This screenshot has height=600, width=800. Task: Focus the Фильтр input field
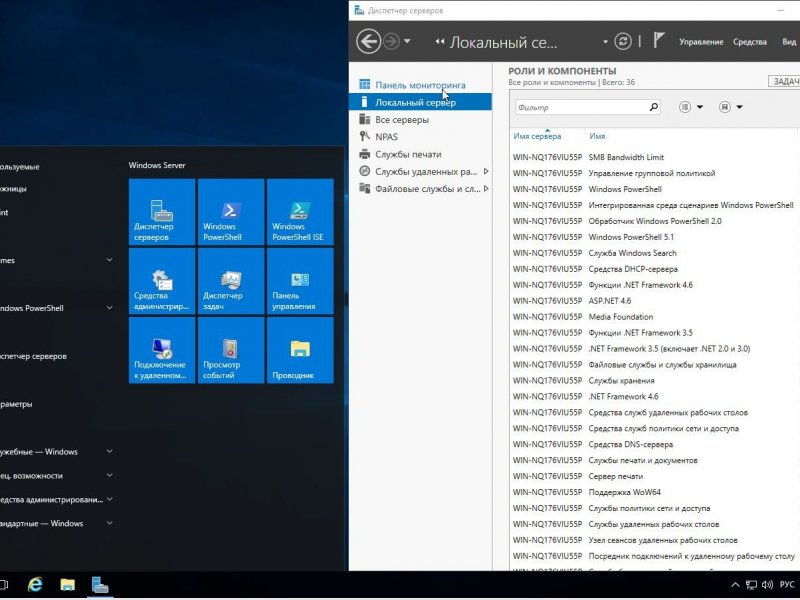(x=582, y=107)
